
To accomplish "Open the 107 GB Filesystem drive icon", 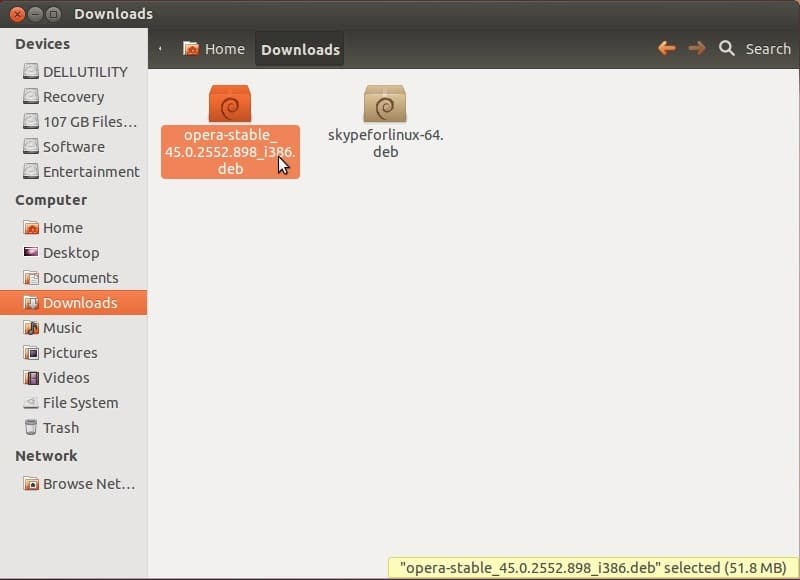I will coord(31,121).
